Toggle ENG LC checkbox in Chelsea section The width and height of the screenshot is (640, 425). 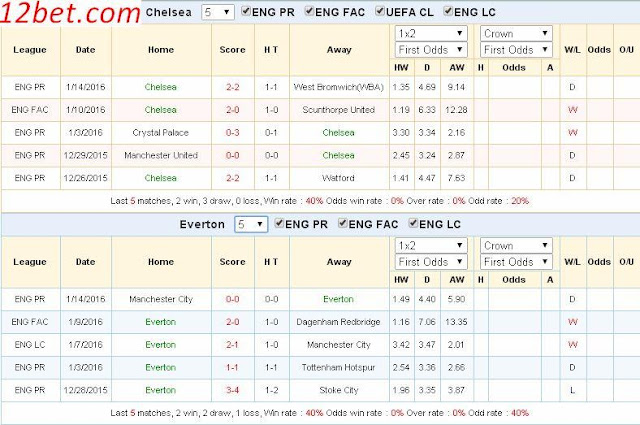(448, 11)
